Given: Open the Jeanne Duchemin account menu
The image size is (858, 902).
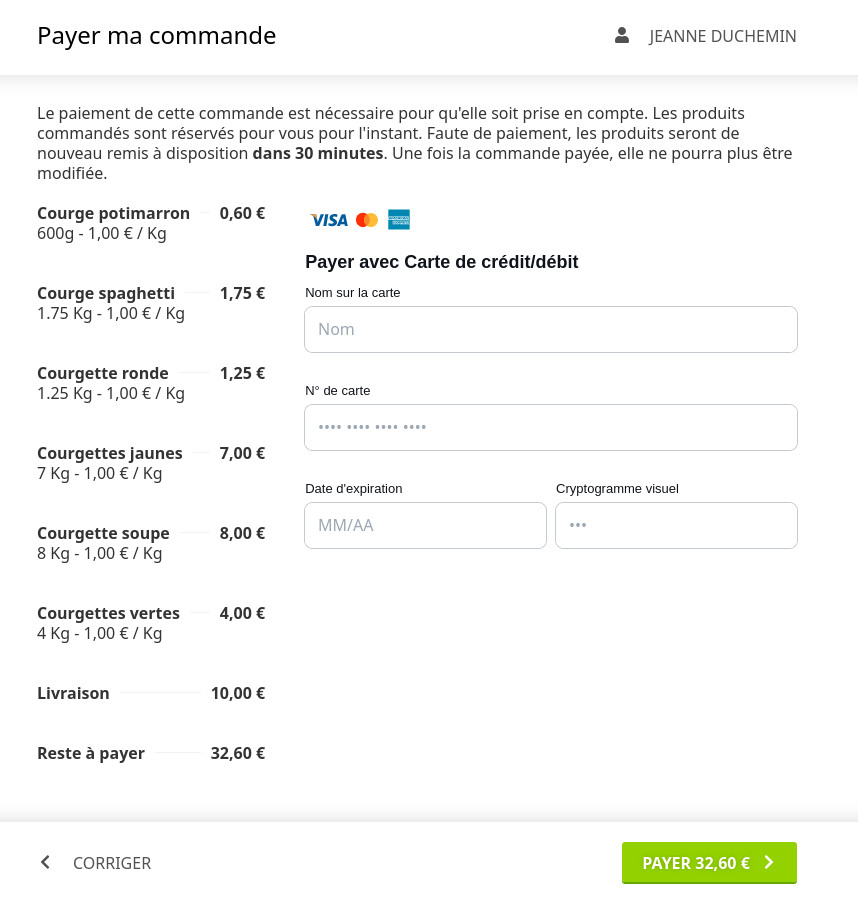Looking at the screenshot, I should click(722, 36).
